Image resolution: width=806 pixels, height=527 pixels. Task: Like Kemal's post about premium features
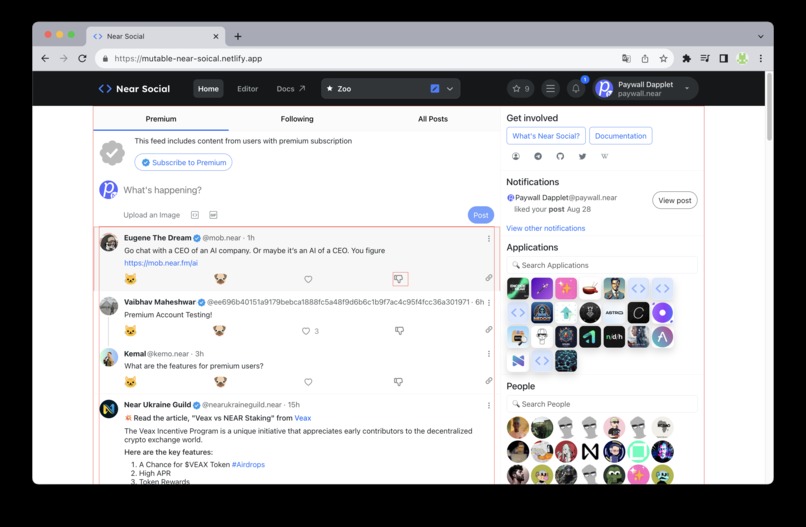308,382
